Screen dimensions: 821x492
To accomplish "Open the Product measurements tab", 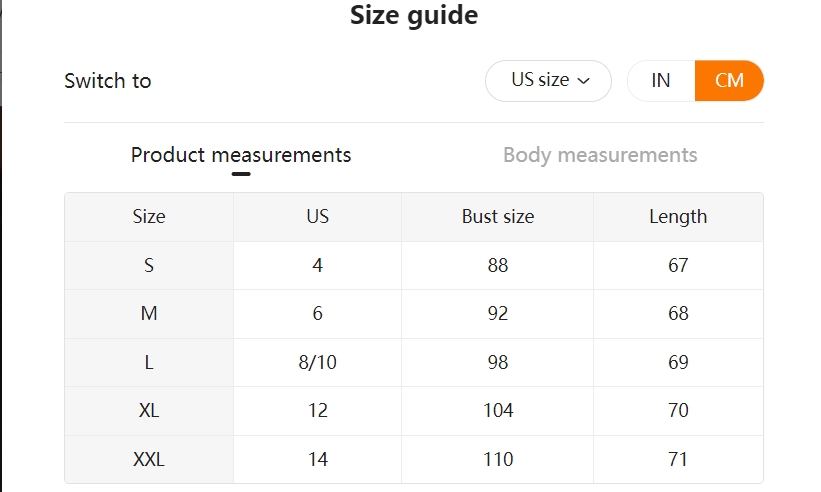I will (x=241, y=155).
